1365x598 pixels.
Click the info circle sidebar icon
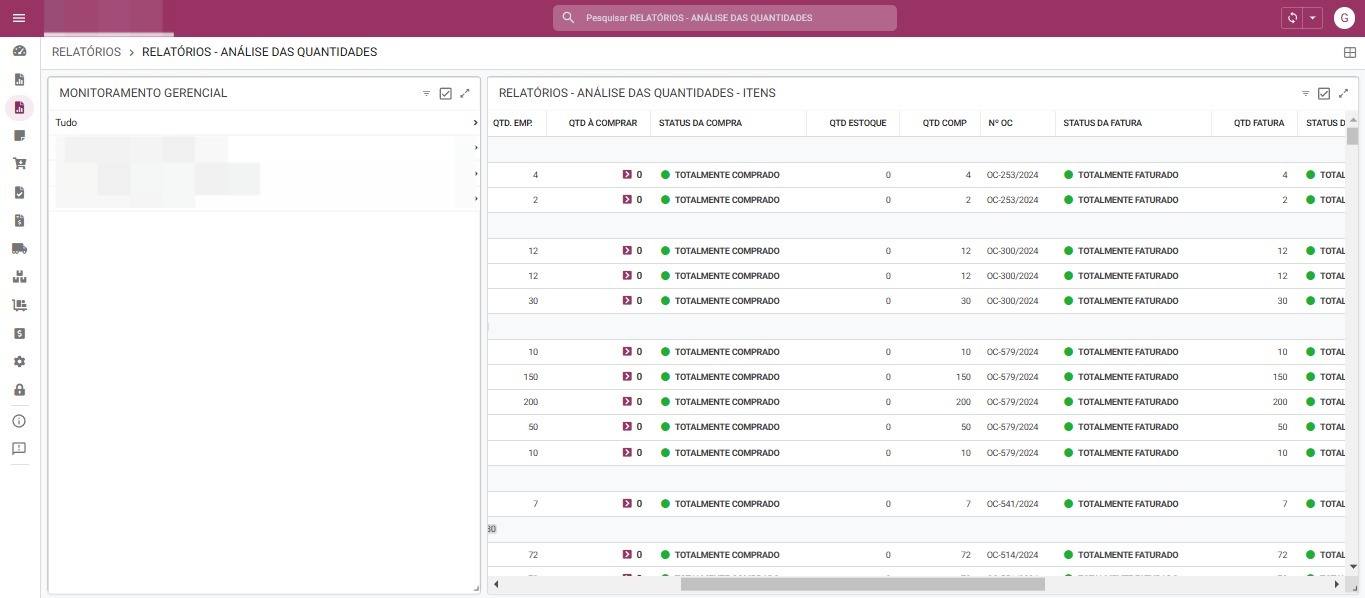19,421
